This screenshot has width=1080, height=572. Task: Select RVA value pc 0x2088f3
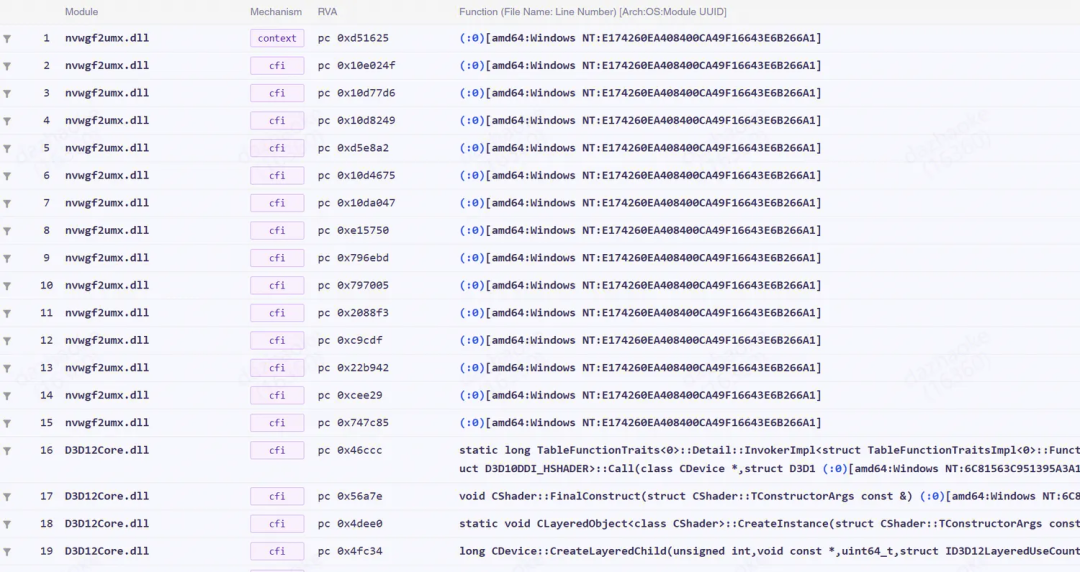tap(353, 312)
